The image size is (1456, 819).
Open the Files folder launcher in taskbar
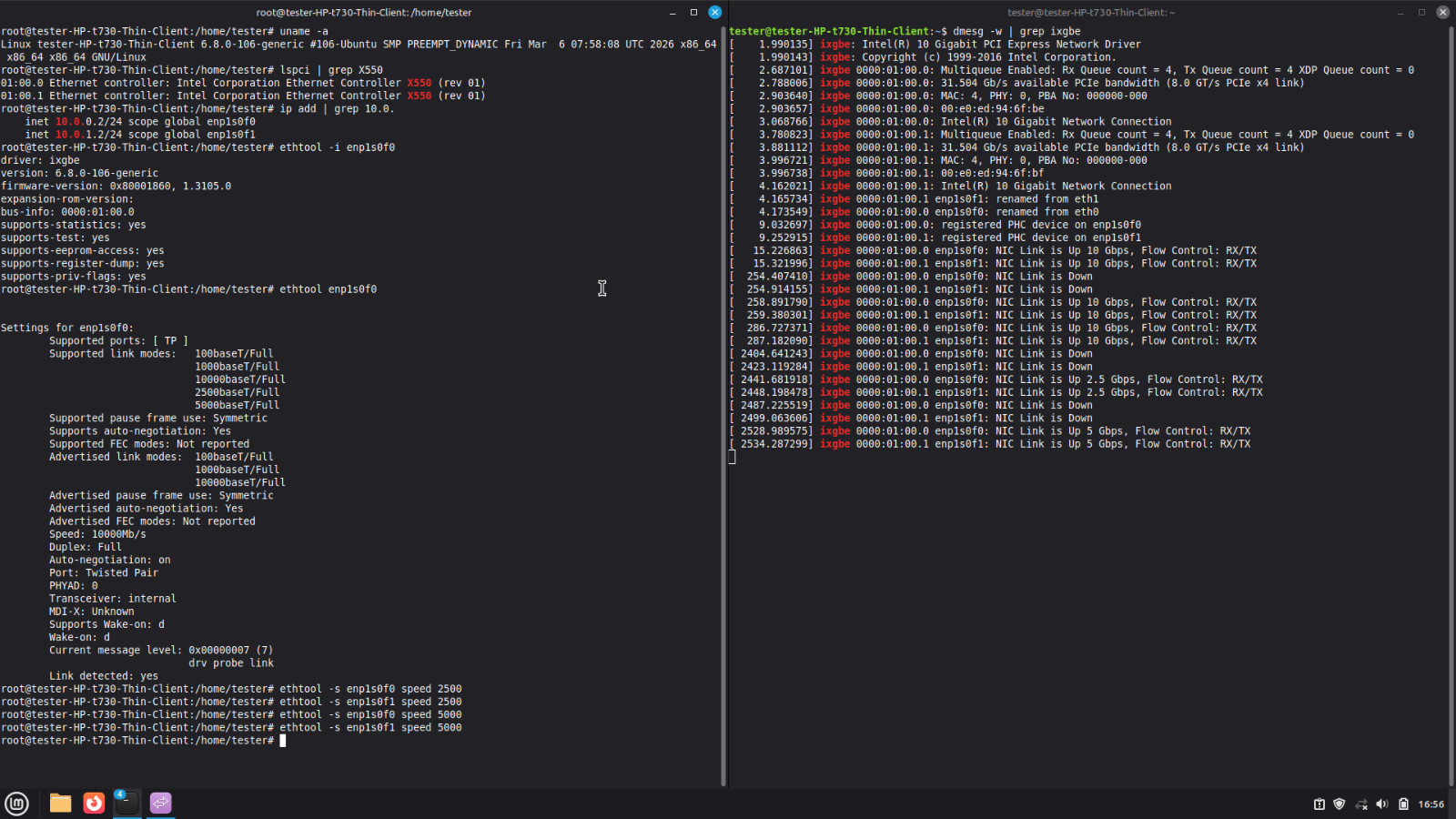(60, 803)
